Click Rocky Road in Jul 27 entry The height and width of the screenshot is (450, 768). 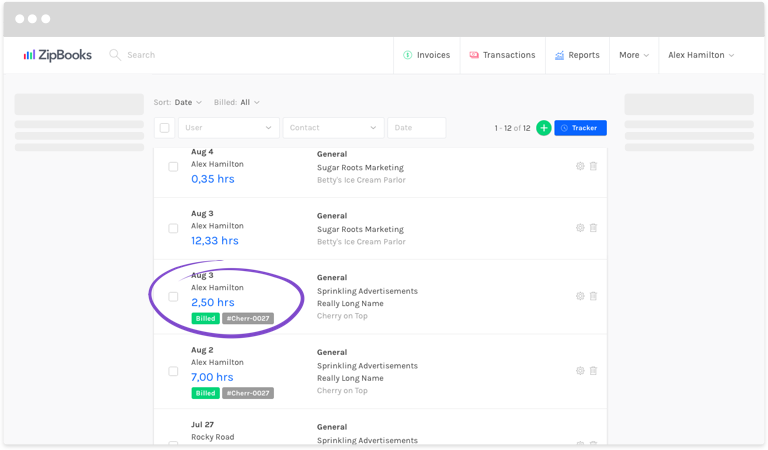(x=213, y=437)
